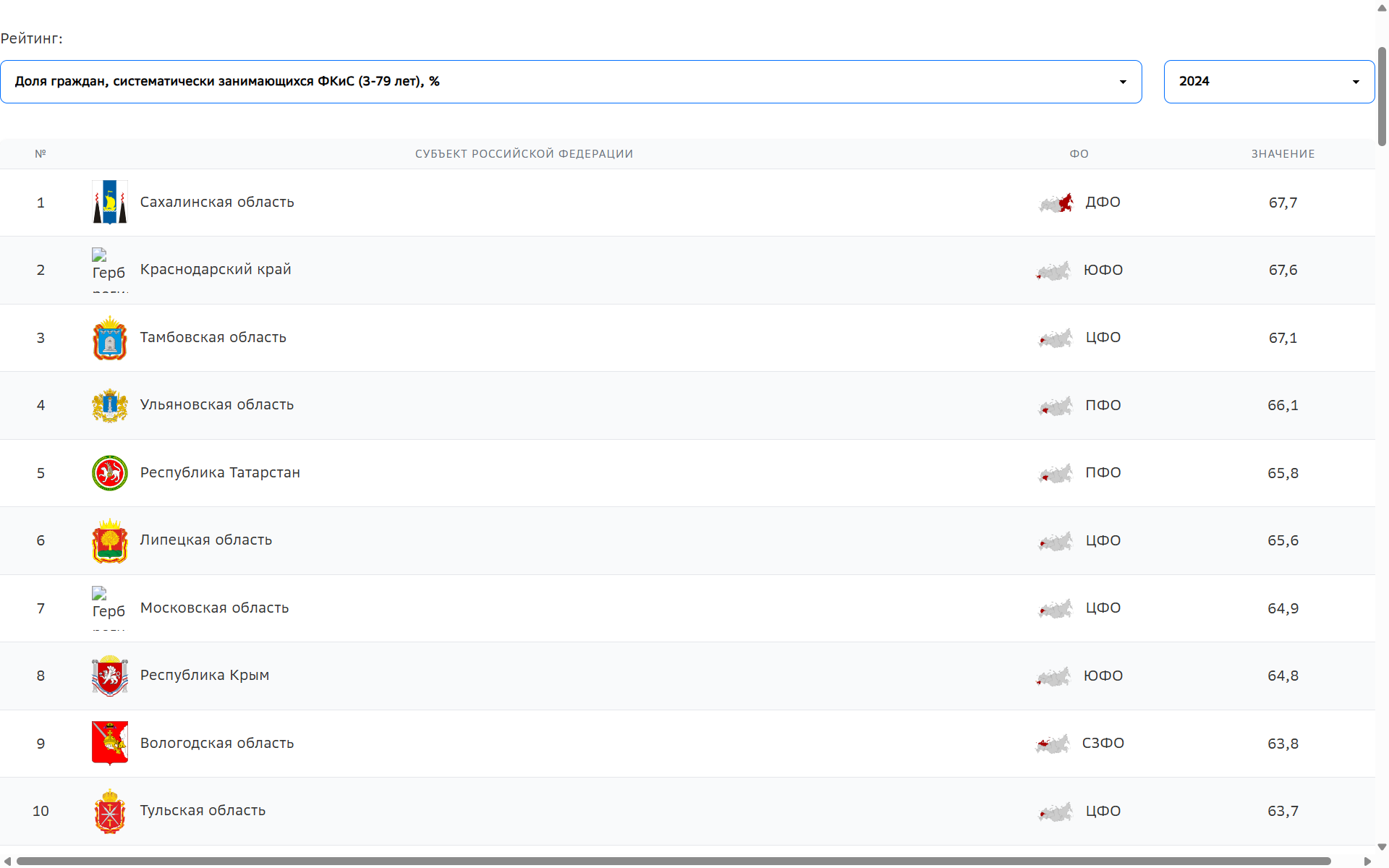
Task: Click the Republic of Crimea emblem
Action: point(110,676)
